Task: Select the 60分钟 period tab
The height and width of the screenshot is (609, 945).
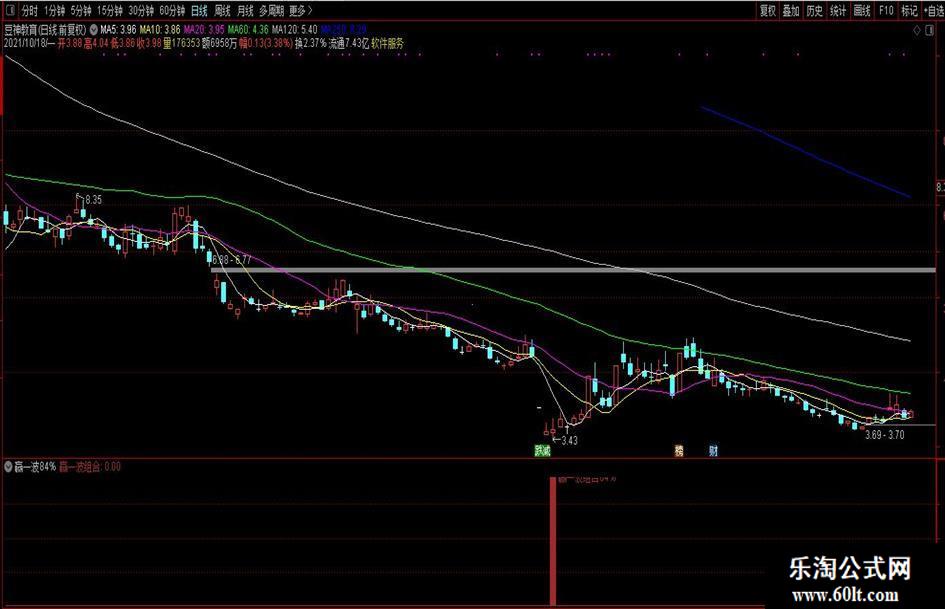Action: (x=172, y=11)
